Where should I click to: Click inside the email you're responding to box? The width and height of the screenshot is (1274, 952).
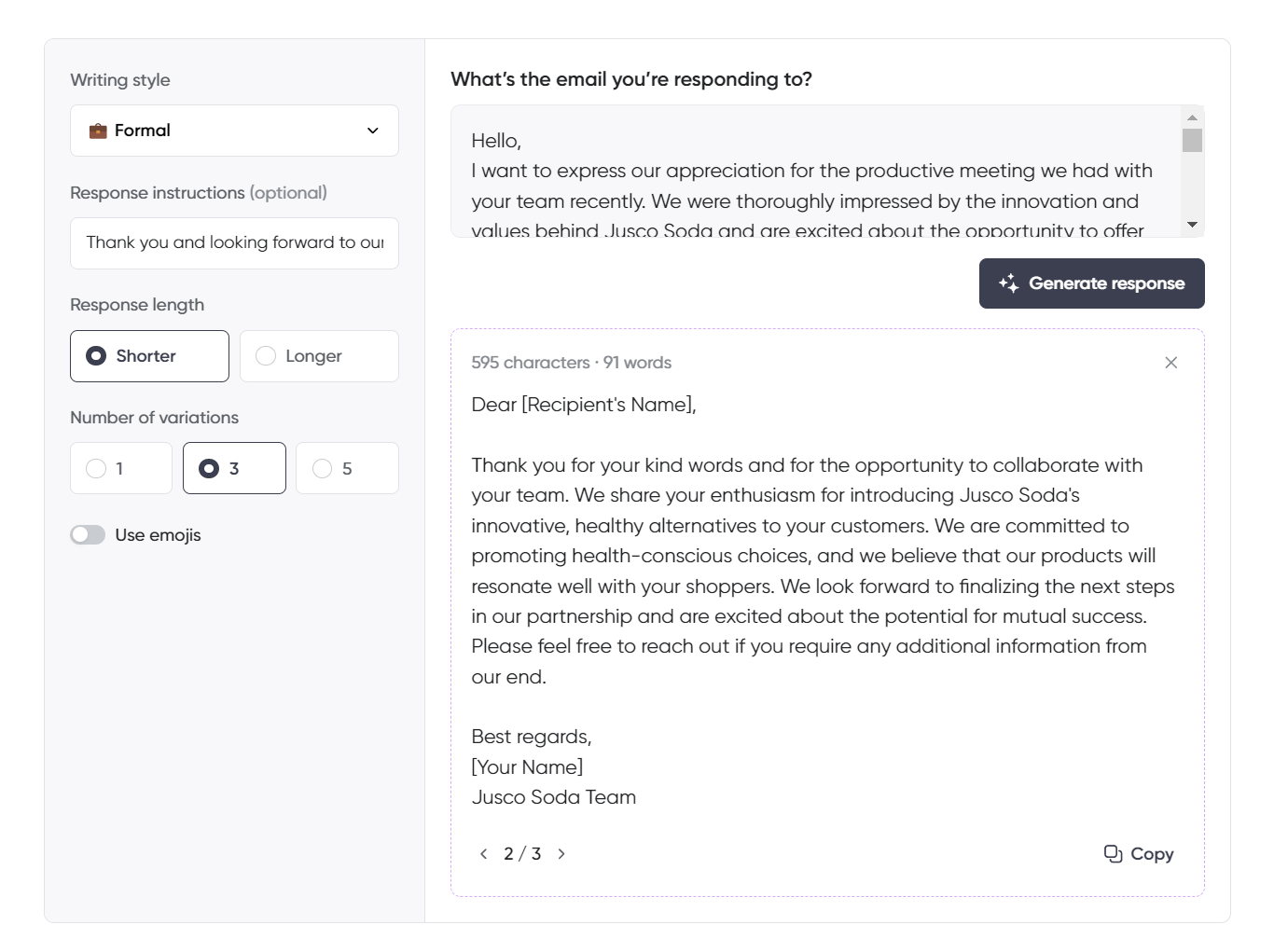[x=811, y=171]
